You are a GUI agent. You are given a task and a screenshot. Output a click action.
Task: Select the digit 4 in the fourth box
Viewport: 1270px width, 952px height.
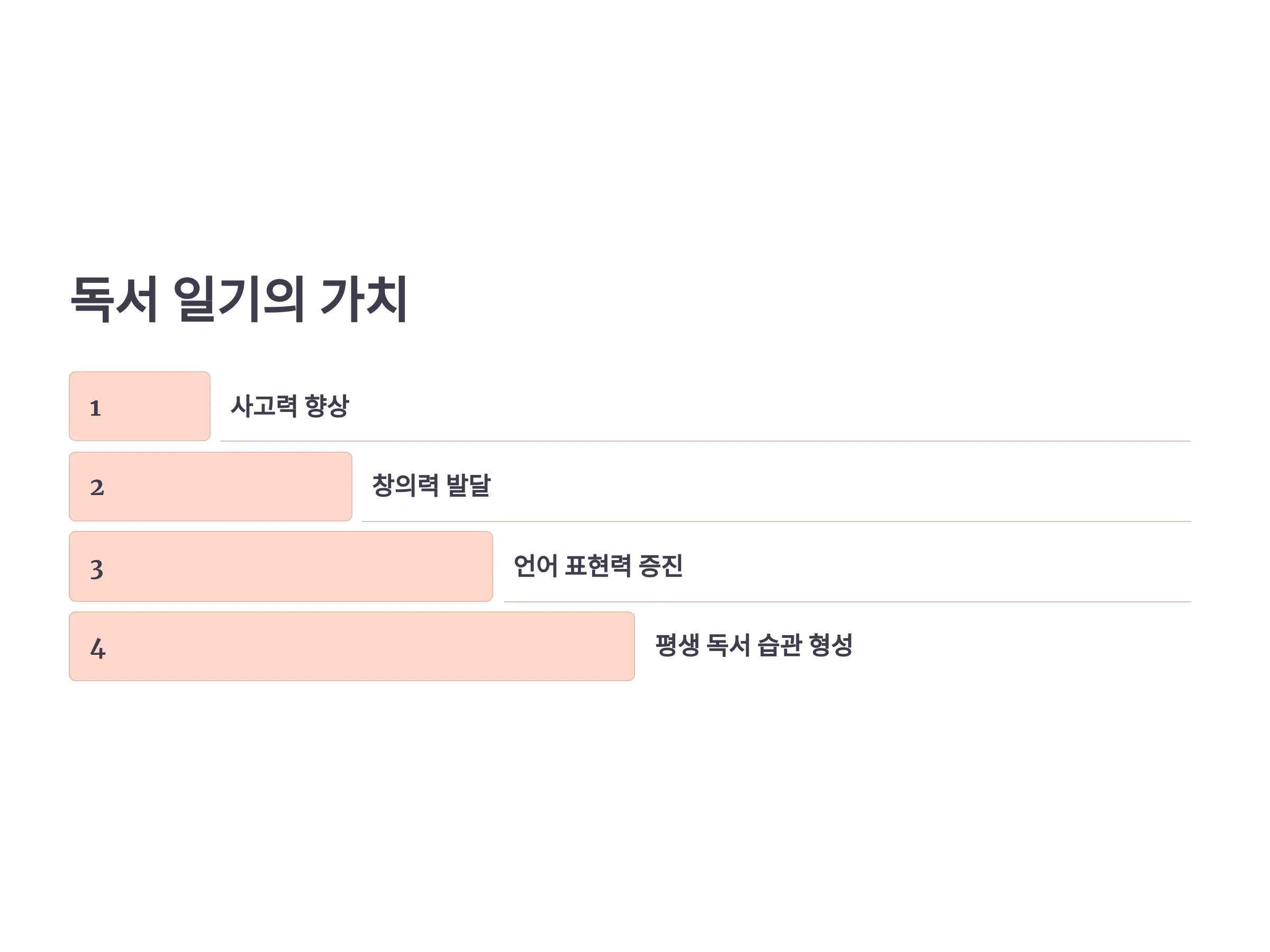pyautogui.click(x=97, y=648)
